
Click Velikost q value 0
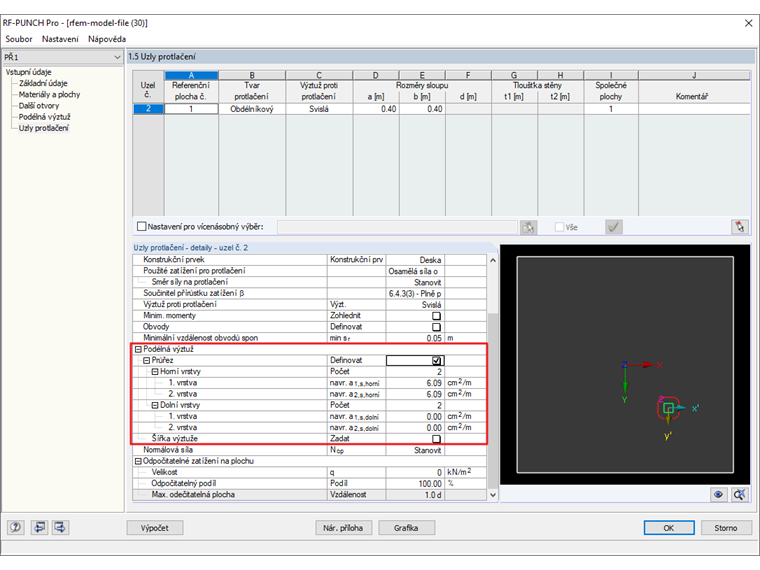[415, 473]
